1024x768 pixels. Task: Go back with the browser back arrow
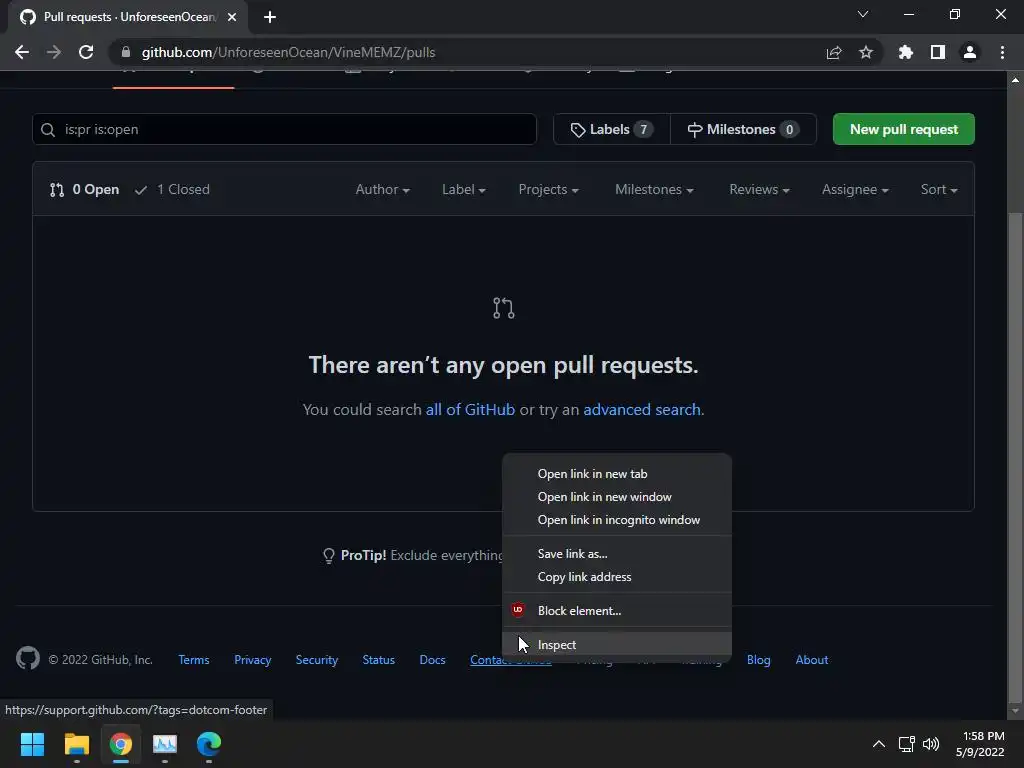(x=22, y=52)
